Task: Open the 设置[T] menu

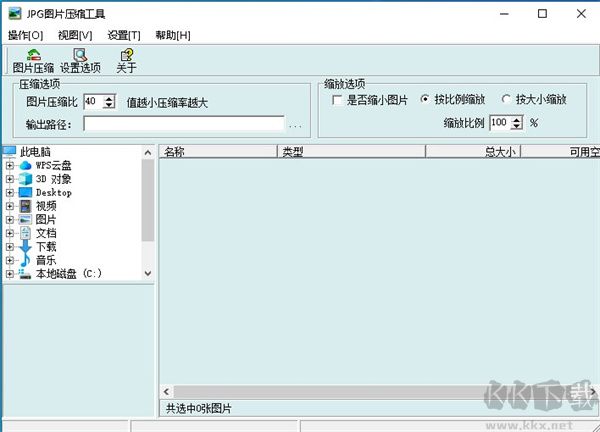Action: pyautogui.click(x=124, y=36)
